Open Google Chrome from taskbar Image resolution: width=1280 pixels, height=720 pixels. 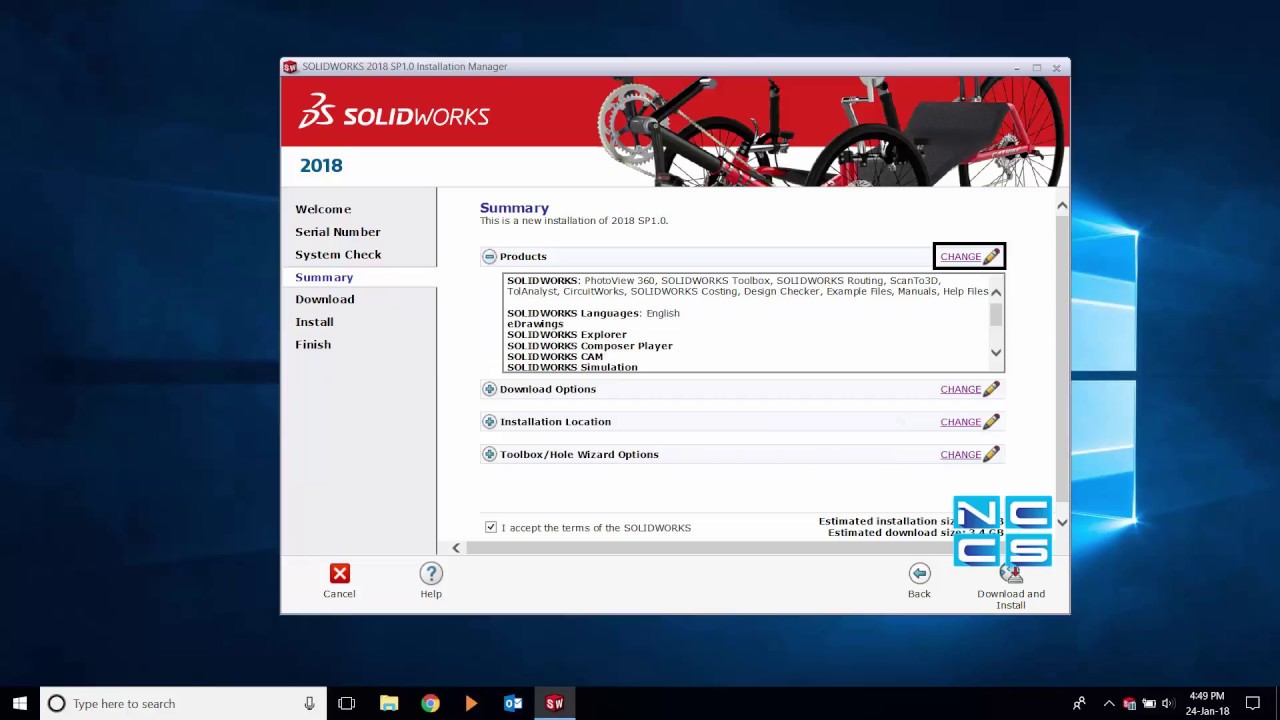click(x=430, y=703)
